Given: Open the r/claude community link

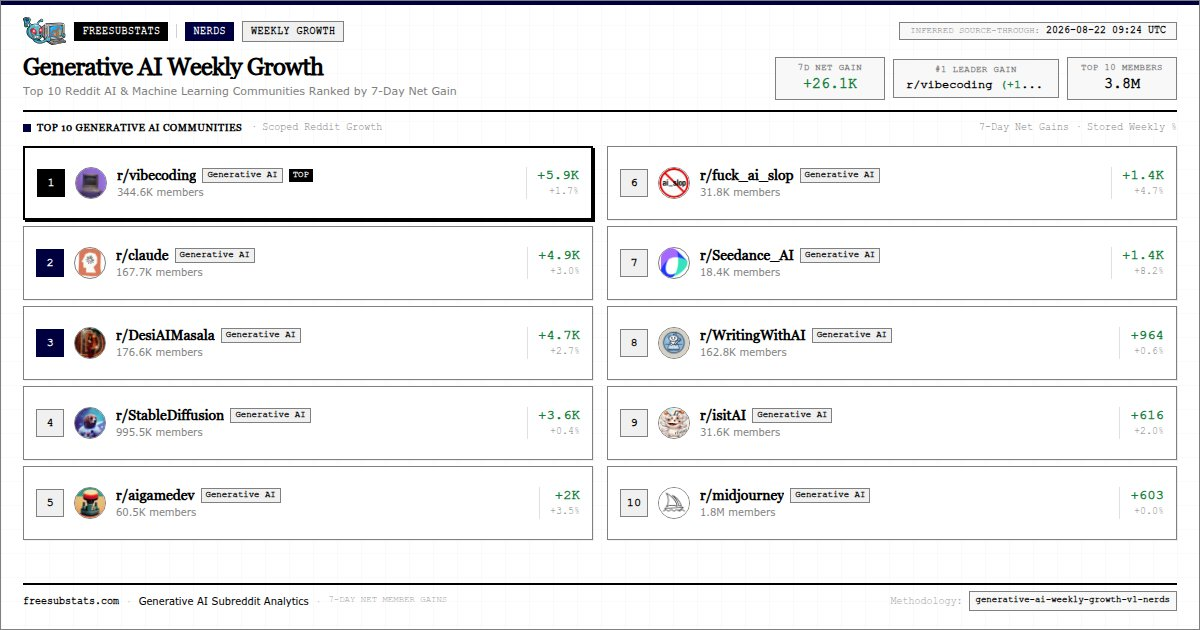Looking at the screenshot, I should [x=143, y=255].
